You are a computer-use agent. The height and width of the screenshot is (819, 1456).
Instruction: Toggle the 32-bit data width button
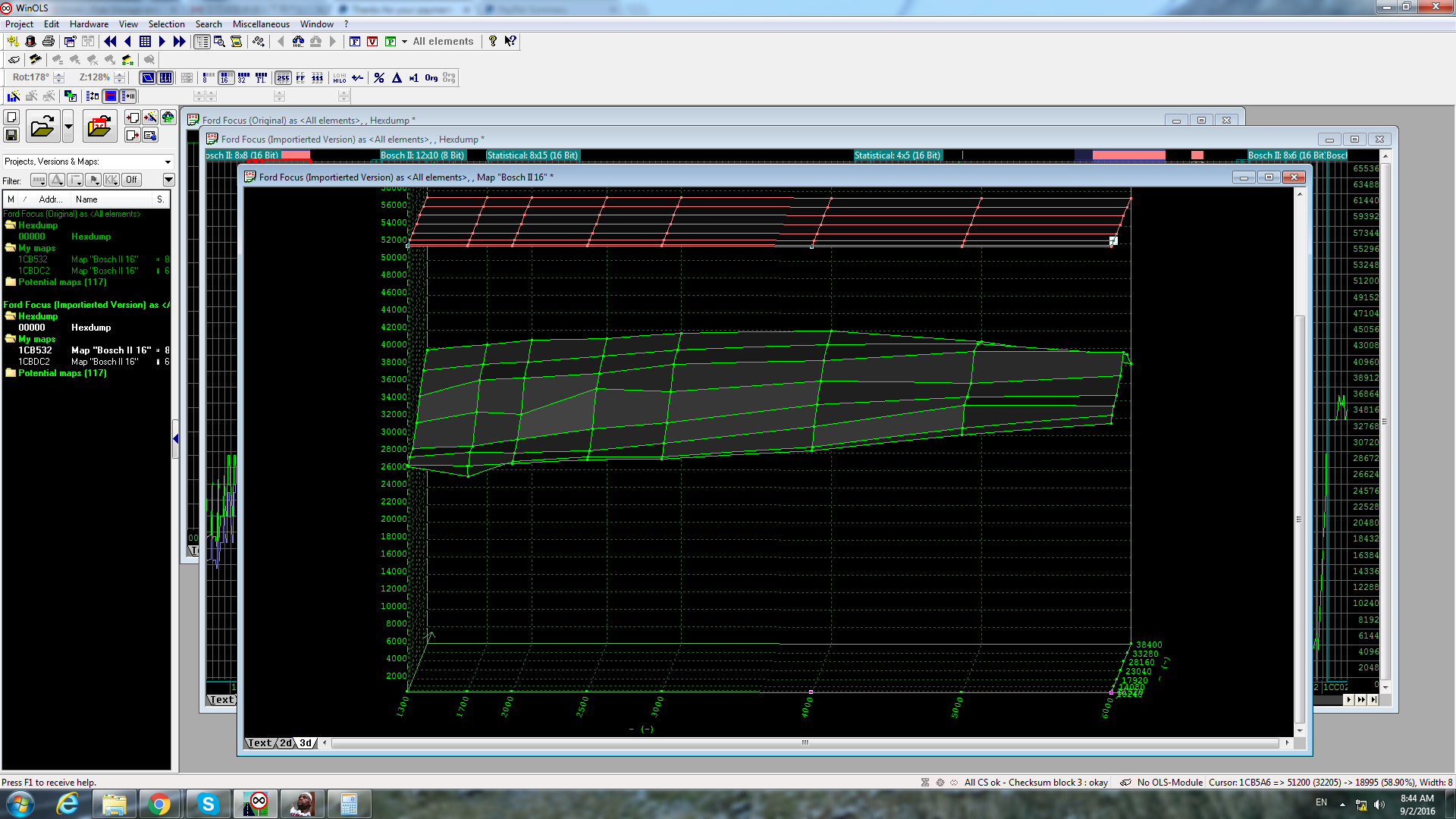coord(243,78)
